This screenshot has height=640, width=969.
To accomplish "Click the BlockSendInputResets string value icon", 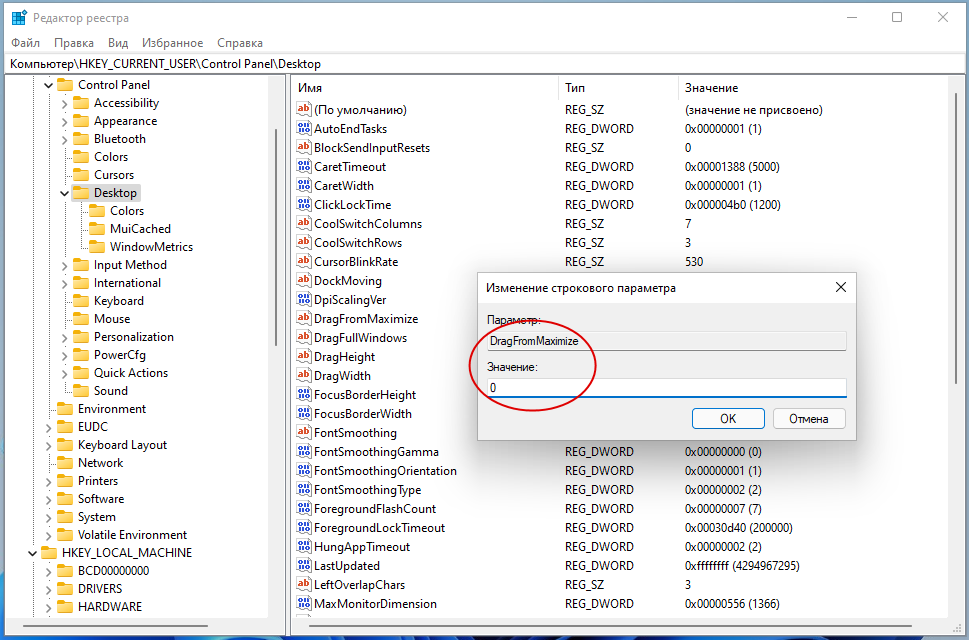I will point(303,148).
